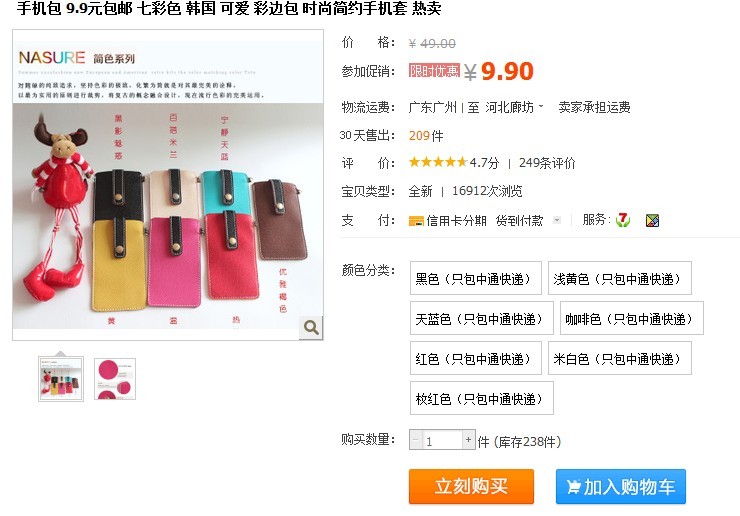Viewport: 740px width, 516px height.
Task: Click the magnifier zoom icon on product image
Action: click(311, 327)
